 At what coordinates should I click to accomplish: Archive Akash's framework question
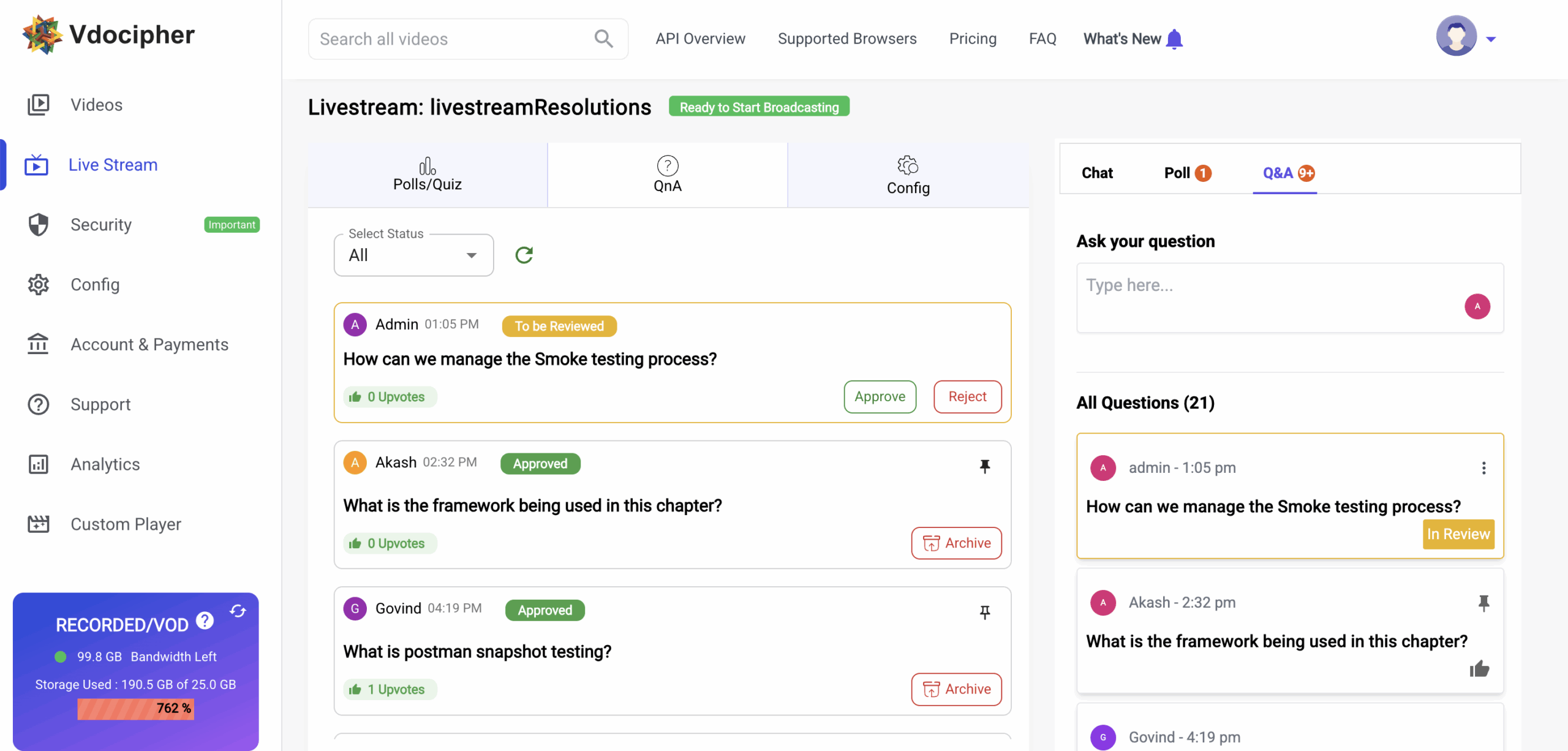956,543
